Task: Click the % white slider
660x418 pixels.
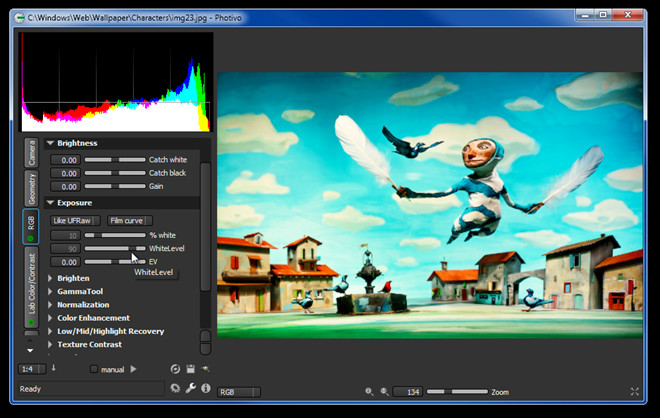Action: pos(115,235)
